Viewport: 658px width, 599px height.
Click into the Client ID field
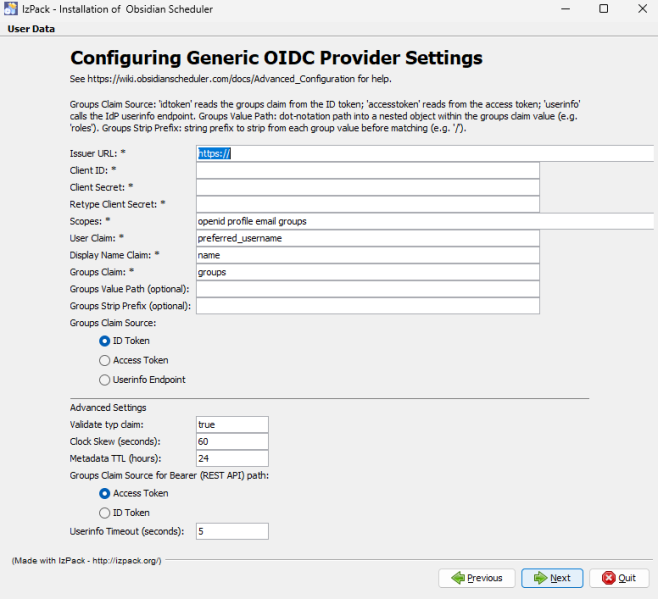(x=368, y=170)
